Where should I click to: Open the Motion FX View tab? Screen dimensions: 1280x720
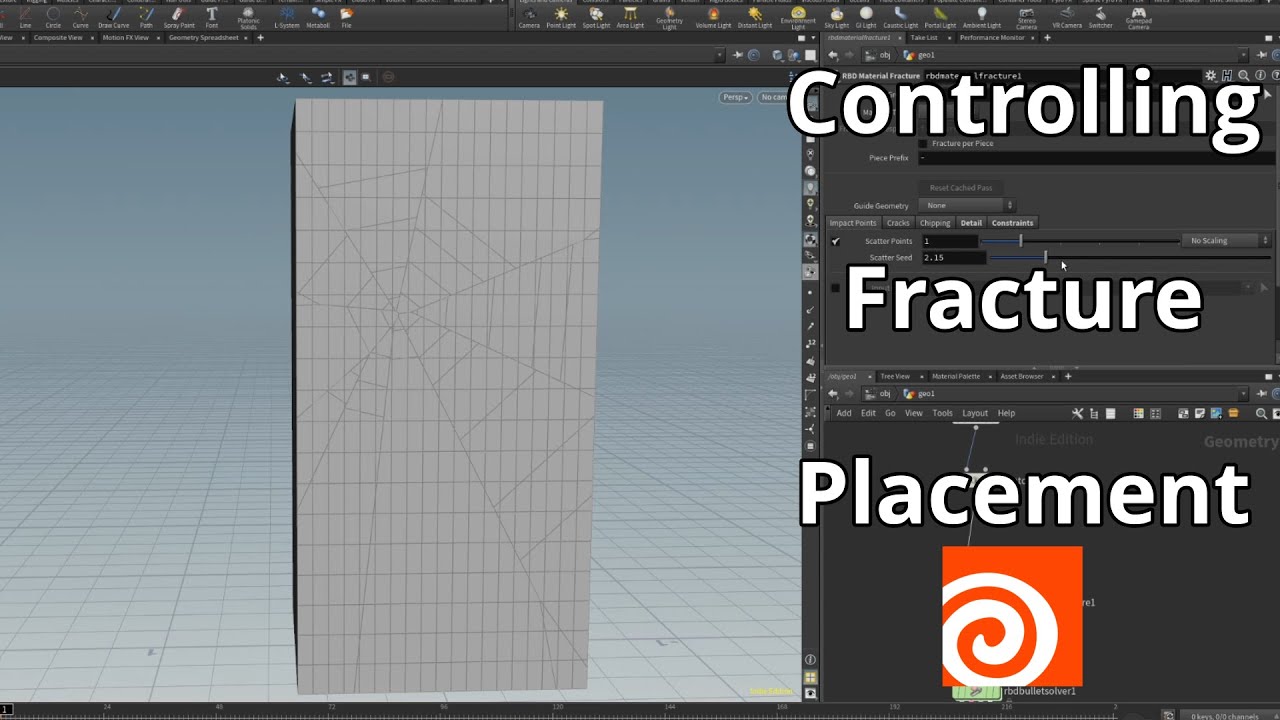tap(125, 37)
